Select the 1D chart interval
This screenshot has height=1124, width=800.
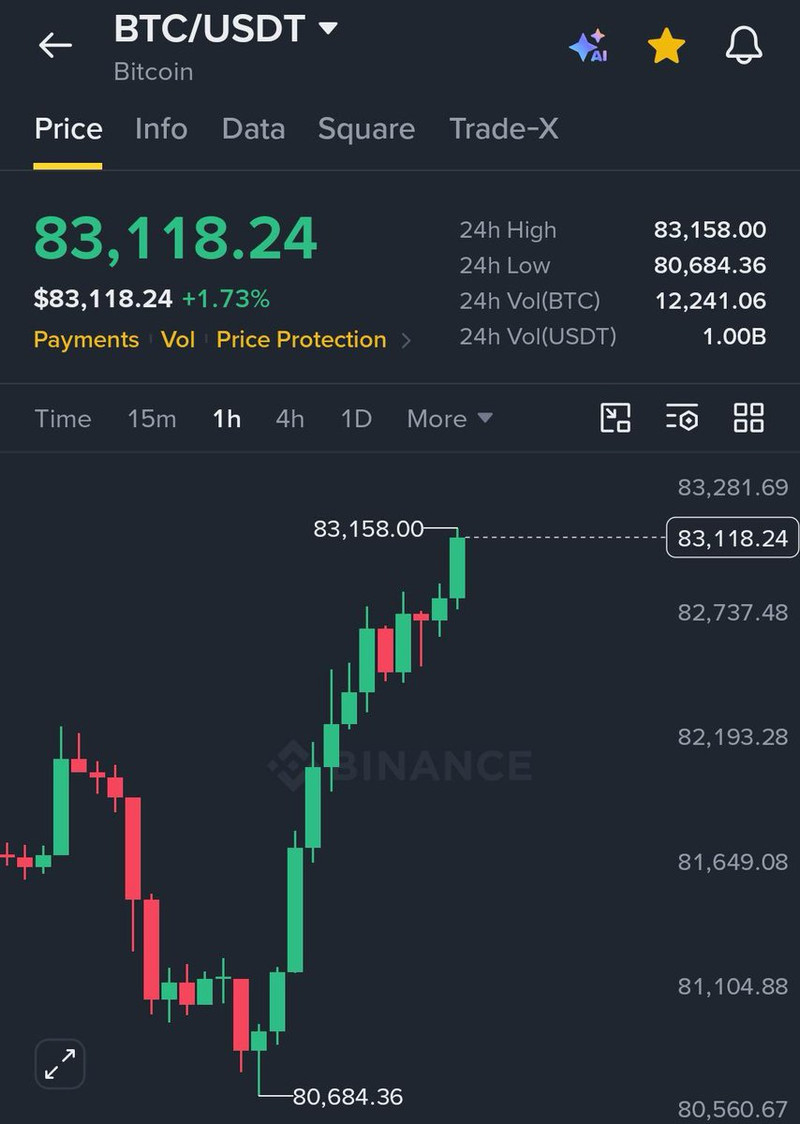click(x=356, y=419)
